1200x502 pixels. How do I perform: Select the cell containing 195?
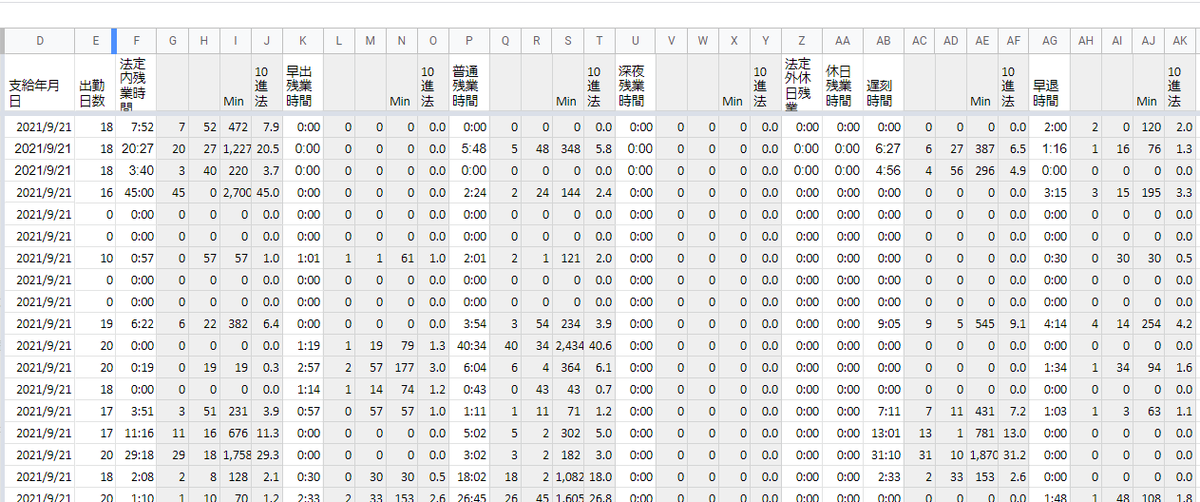click(x=1148, y=192)
